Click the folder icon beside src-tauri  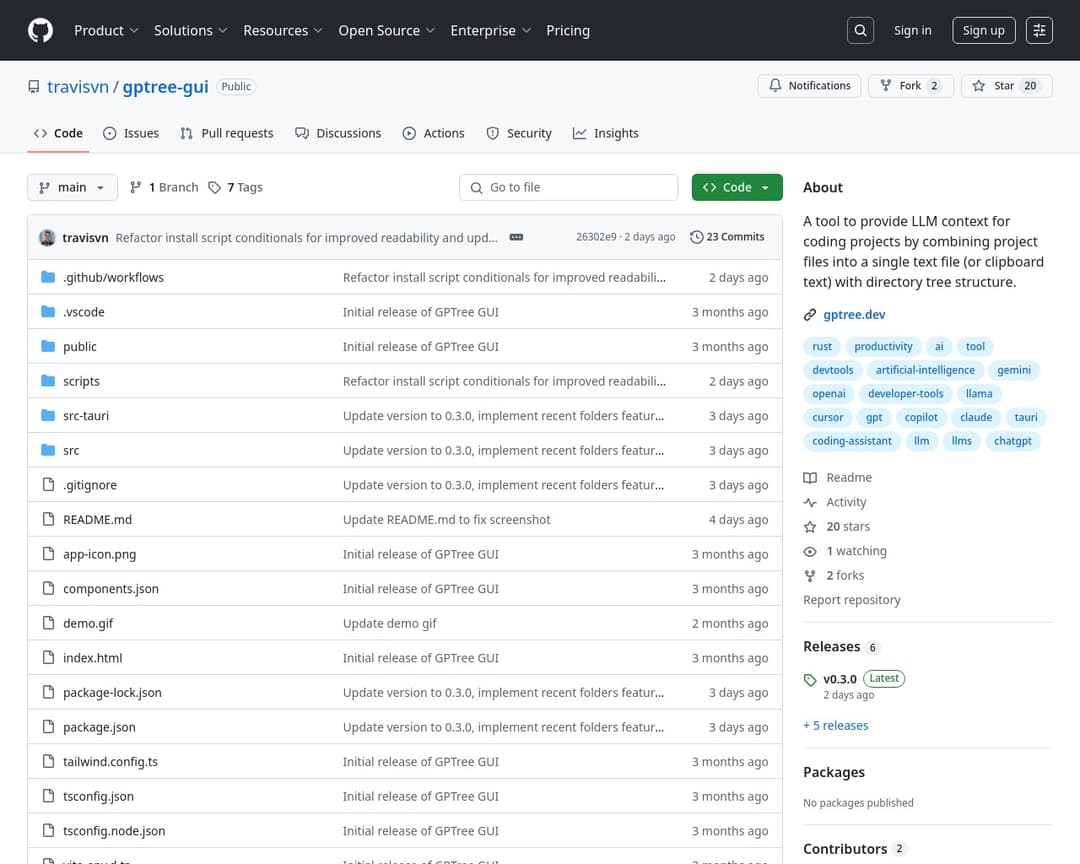tap(48, 415)
